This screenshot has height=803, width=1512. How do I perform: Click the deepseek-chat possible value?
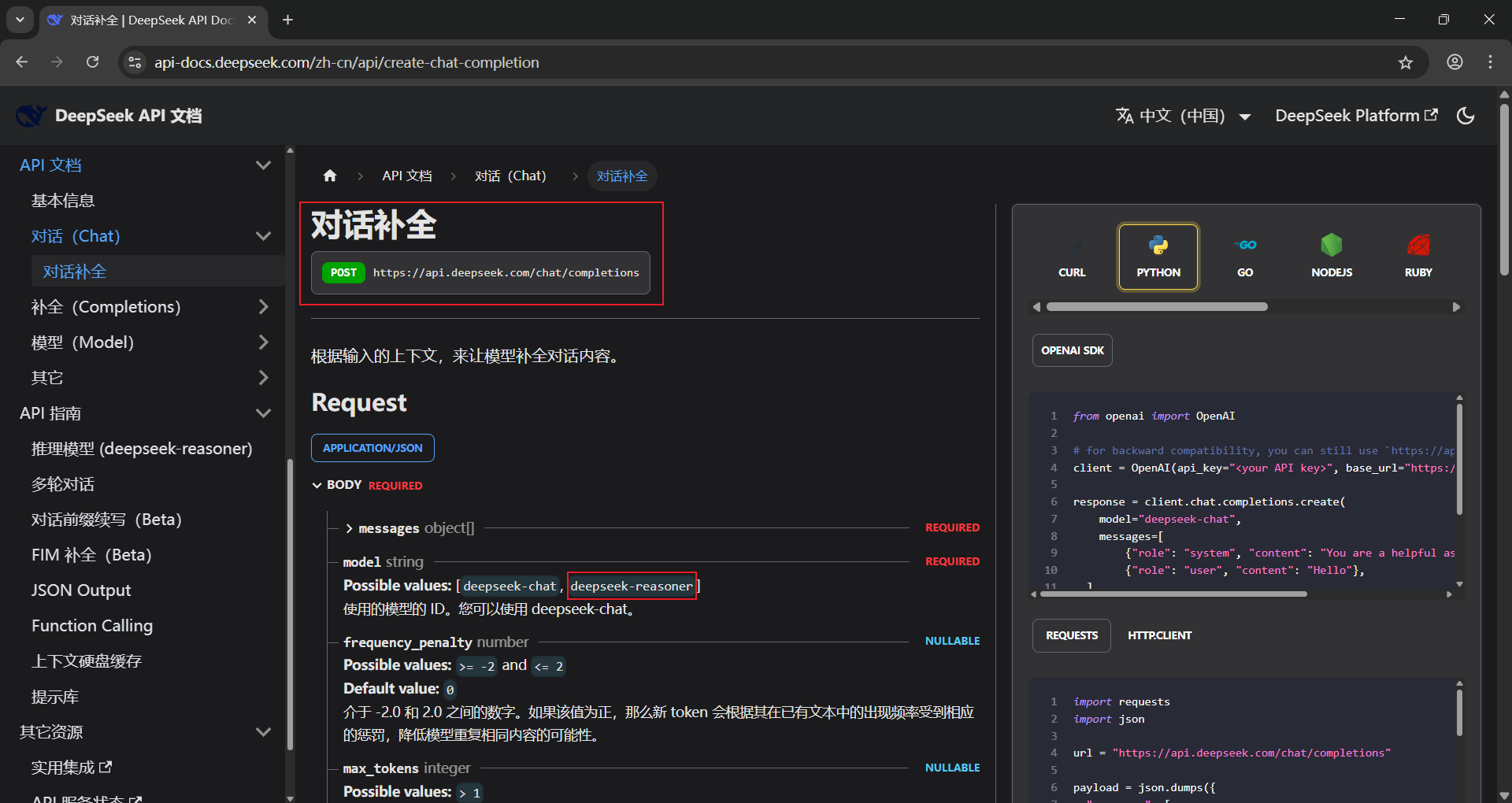click(510, 586)
